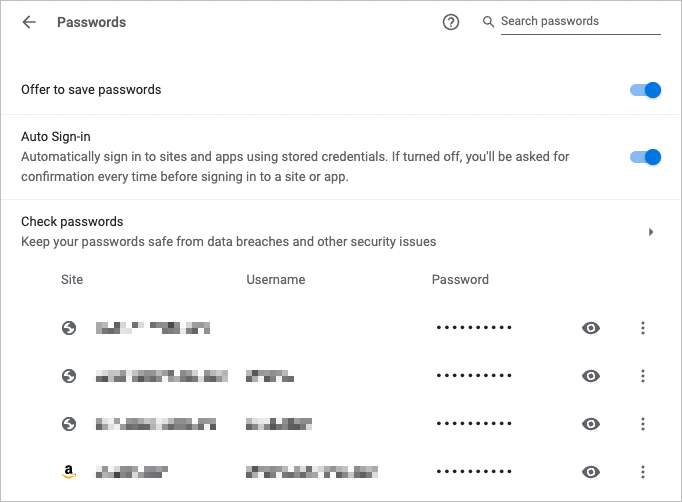Open more actions menu for first entry

tap(643, 328)
